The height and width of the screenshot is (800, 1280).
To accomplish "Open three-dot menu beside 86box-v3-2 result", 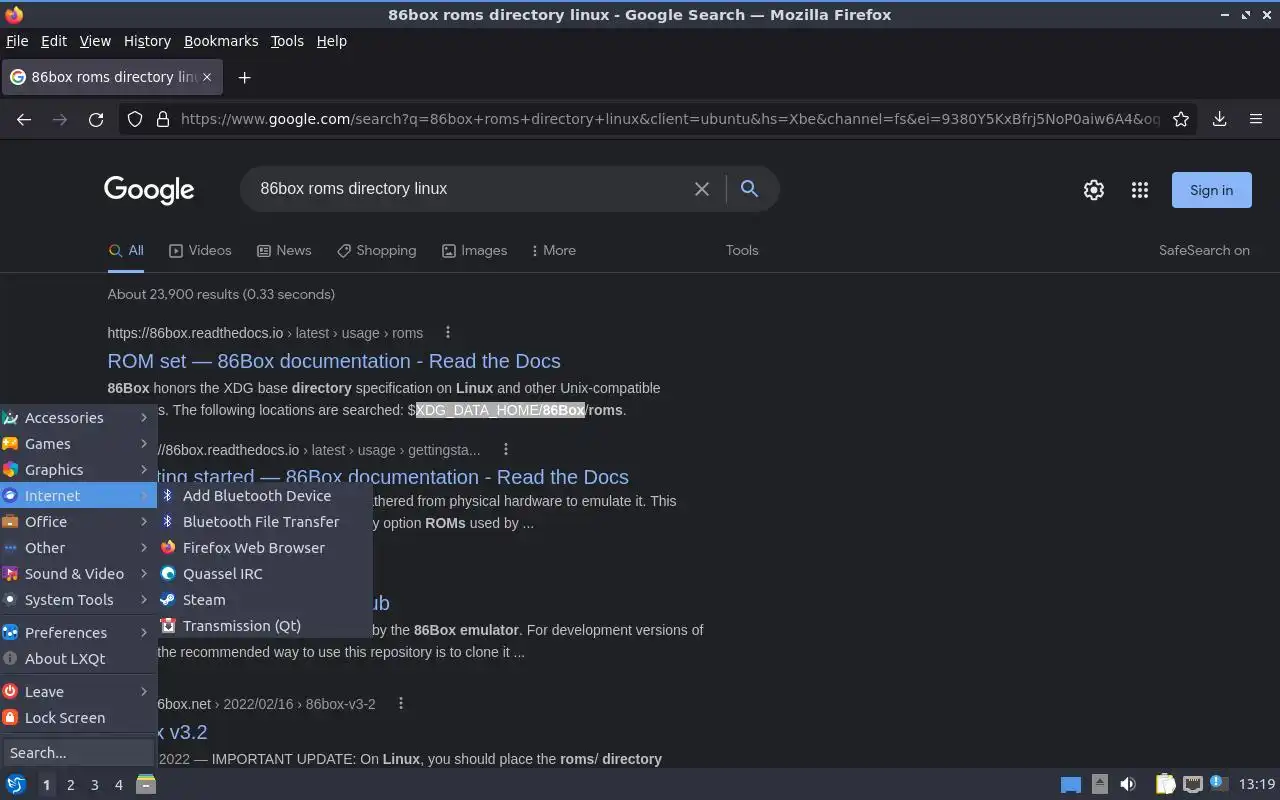I will pyautogui.click(x=401, y=704).
